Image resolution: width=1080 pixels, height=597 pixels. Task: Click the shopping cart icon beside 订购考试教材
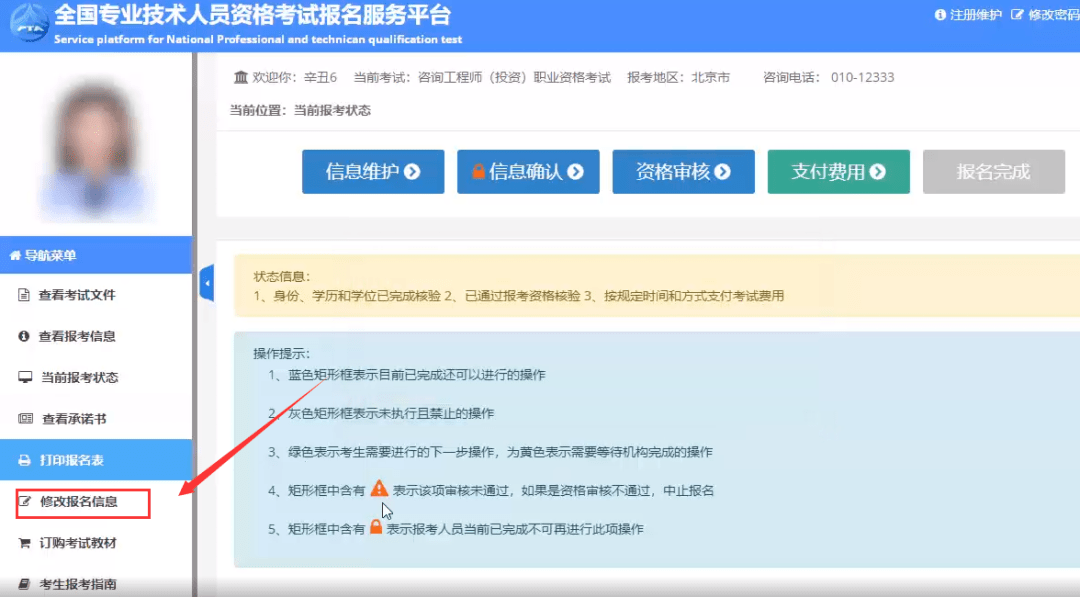pos(24,543)
